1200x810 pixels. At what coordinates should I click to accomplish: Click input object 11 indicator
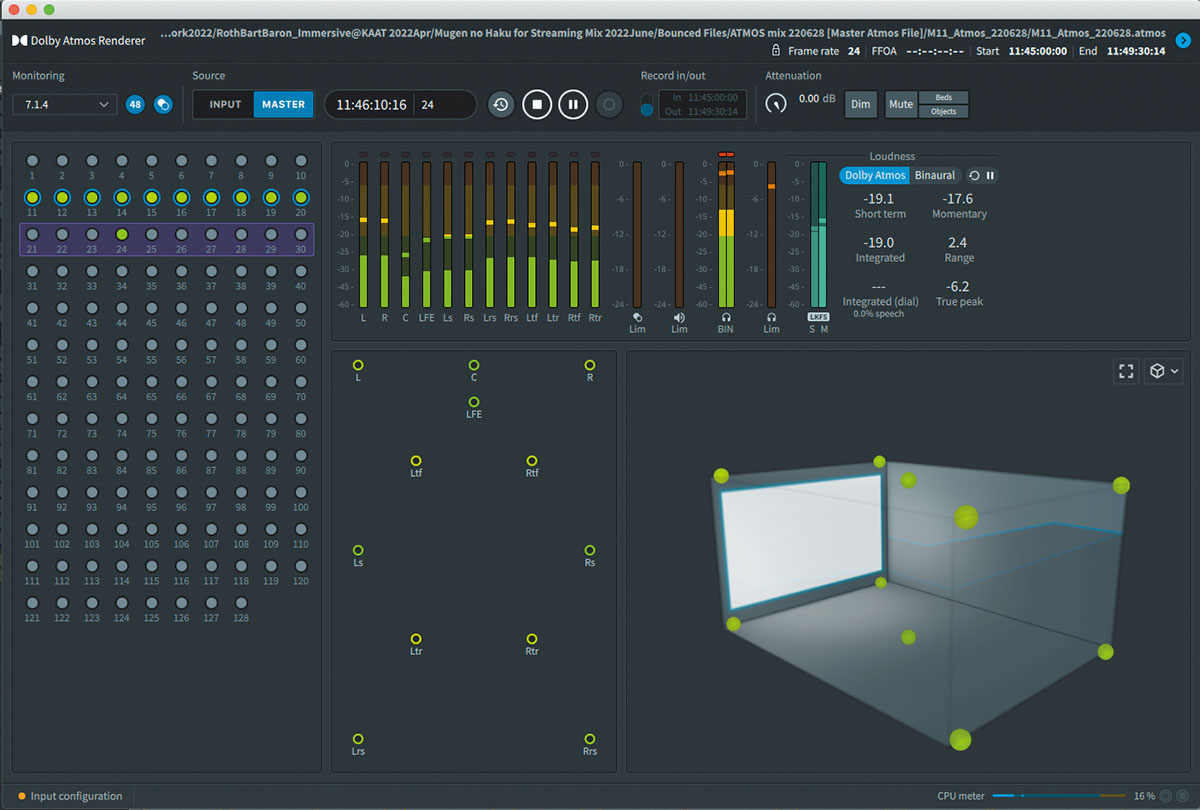(x=32, y=197)
